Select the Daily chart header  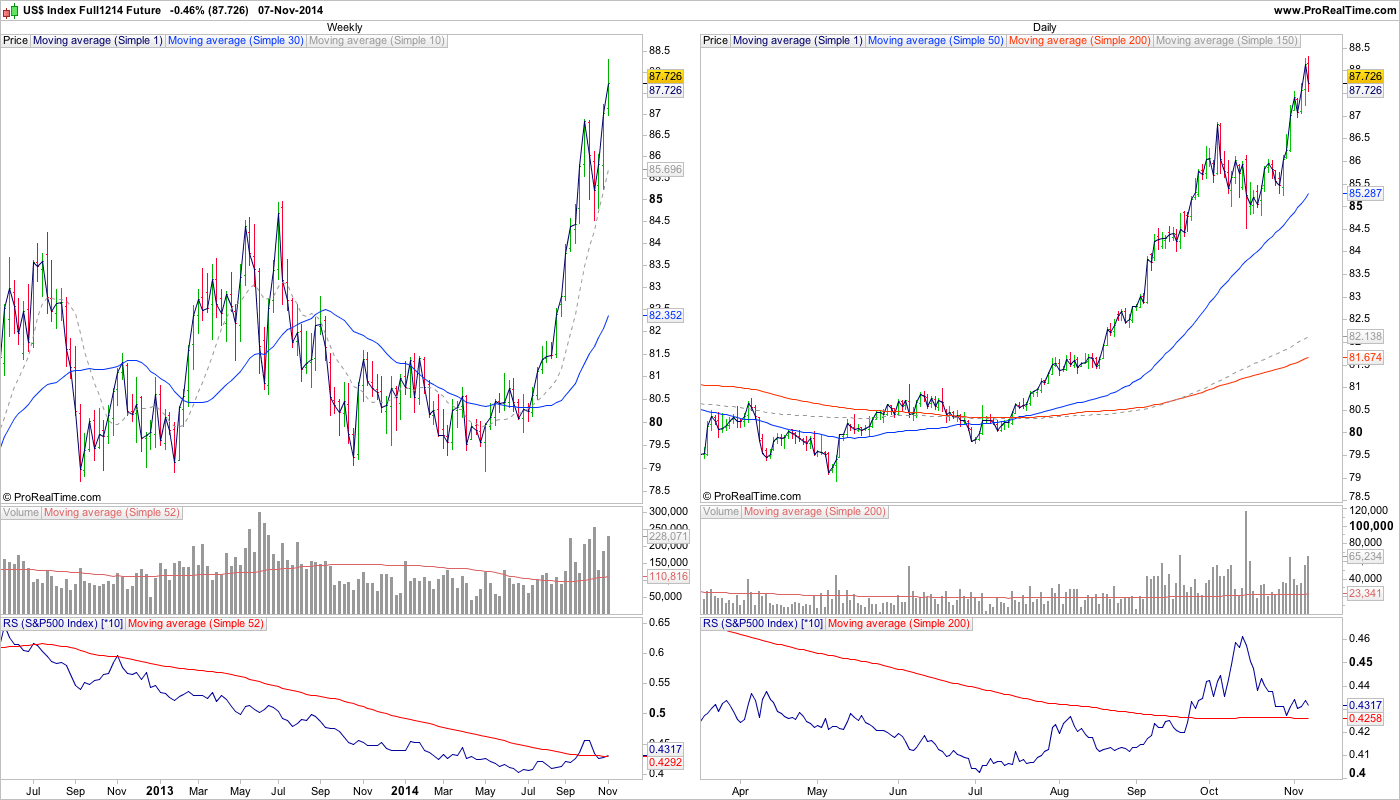pyautogui.click(x=1044, y=27)
